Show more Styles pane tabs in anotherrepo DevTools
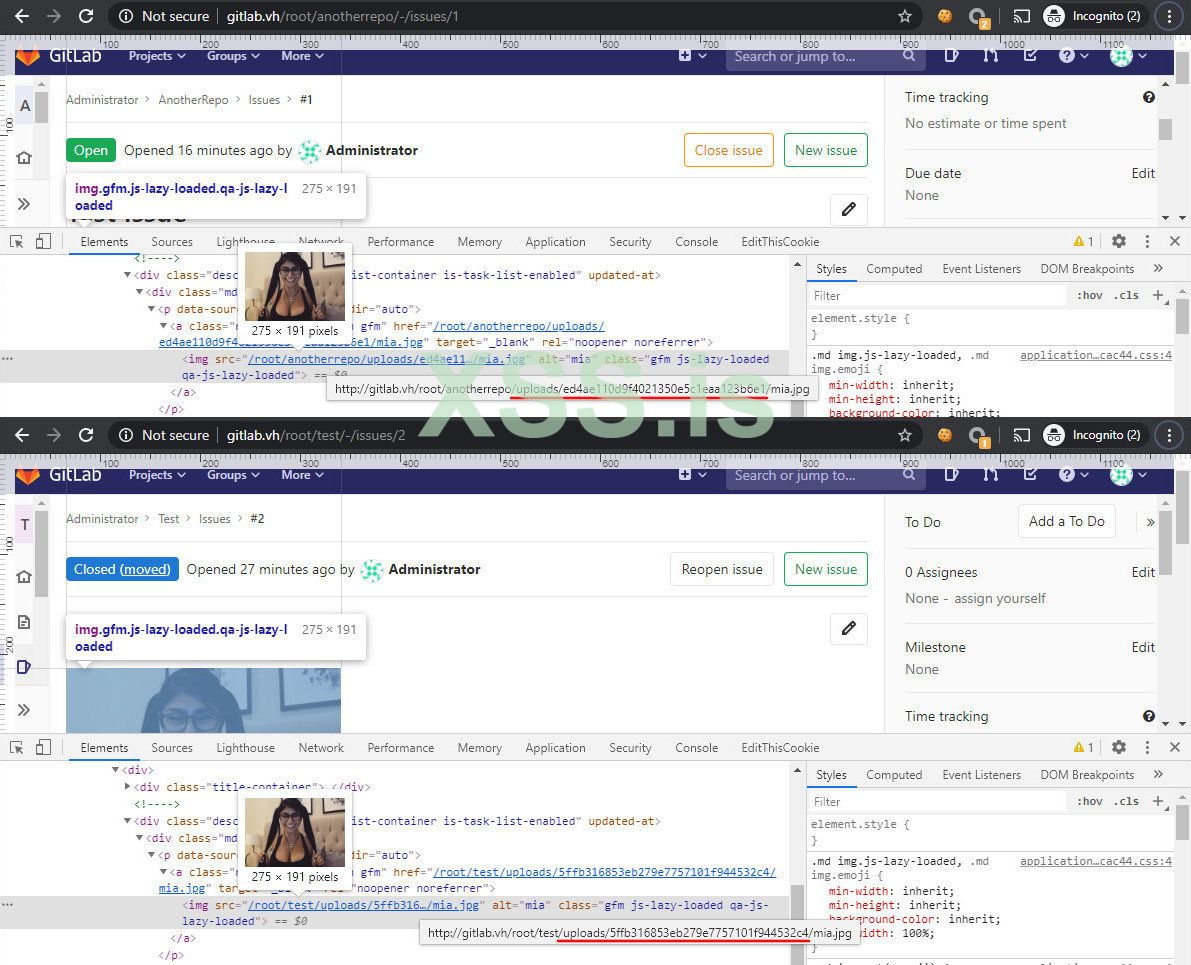Viewport: 1191px width, 965px height. tap(1158, 268)
